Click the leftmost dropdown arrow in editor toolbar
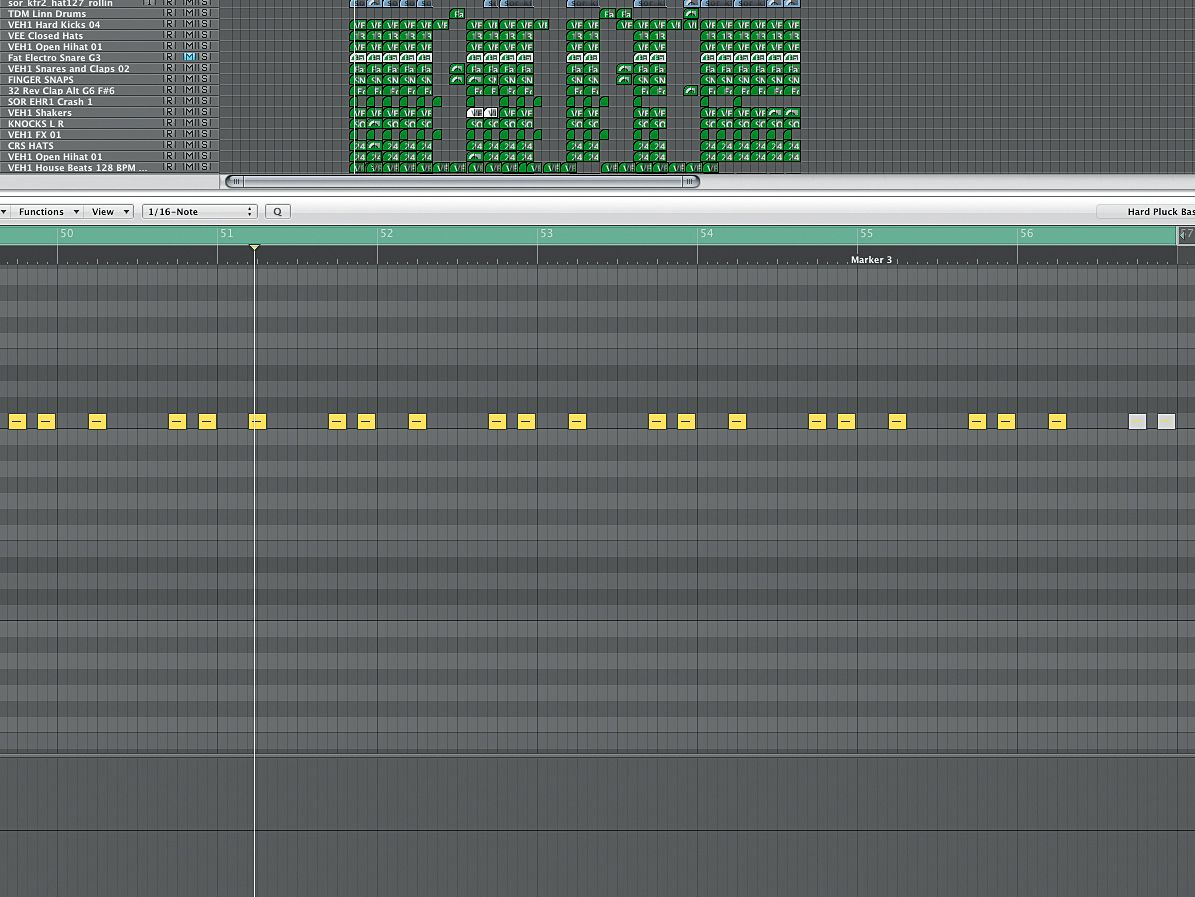This screenshot has width=1195, height=897. [4, 211]
